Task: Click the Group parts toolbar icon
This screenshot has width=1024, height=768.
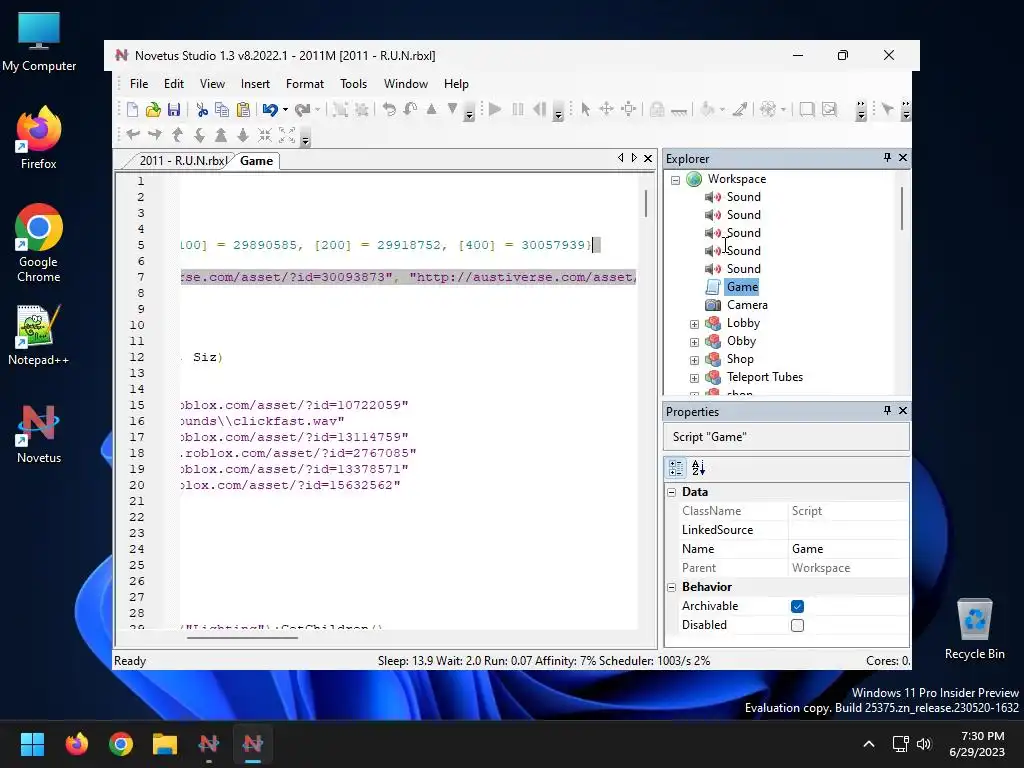Action: 340,110
